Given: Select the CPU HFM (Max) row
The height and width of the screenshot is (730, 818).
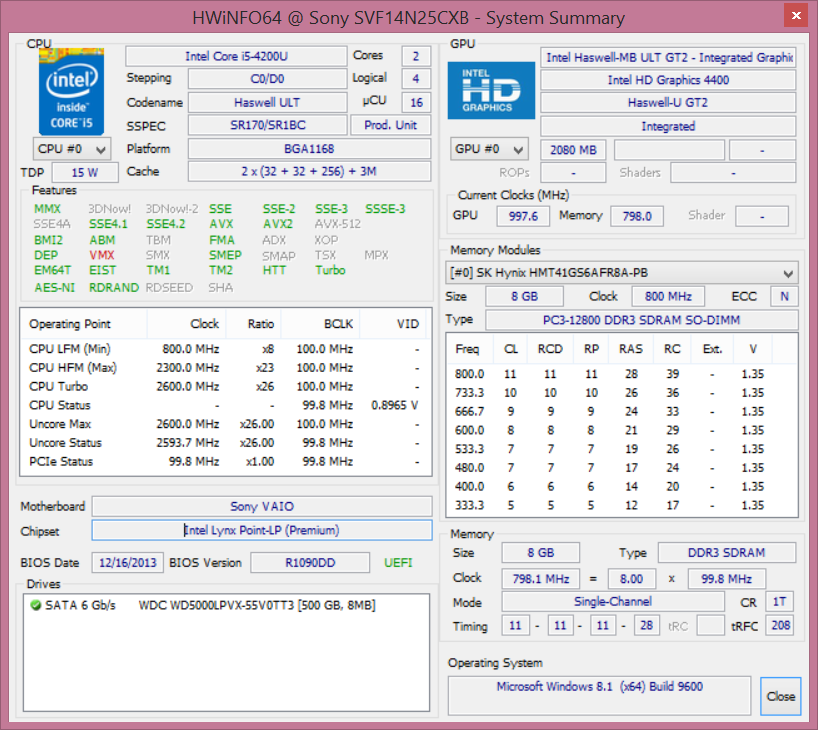Looking at the screenshot, I should tap(224, 368).
